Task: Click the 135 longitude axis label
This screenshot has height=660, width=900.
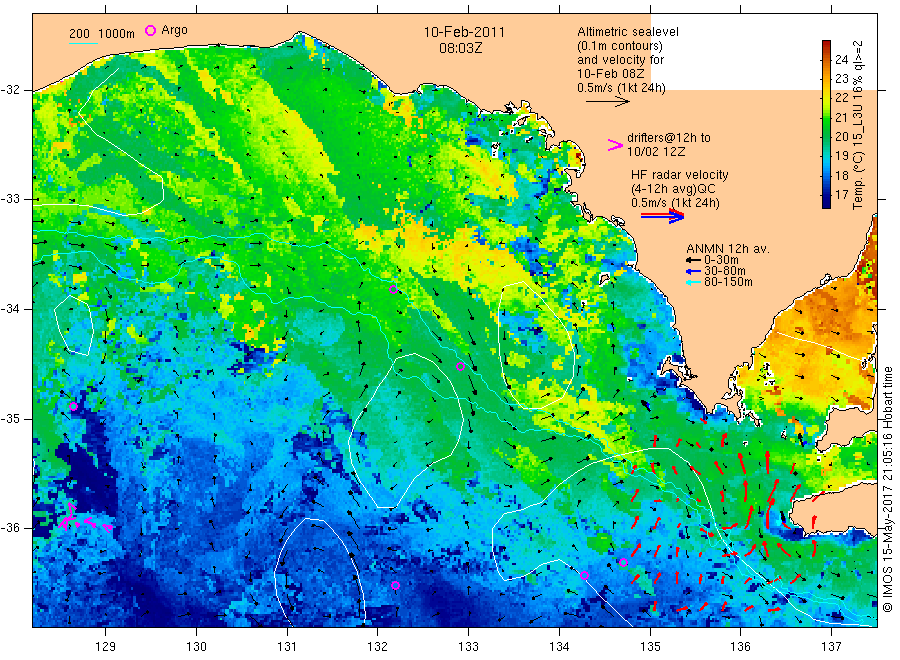Action: [650, 647]
